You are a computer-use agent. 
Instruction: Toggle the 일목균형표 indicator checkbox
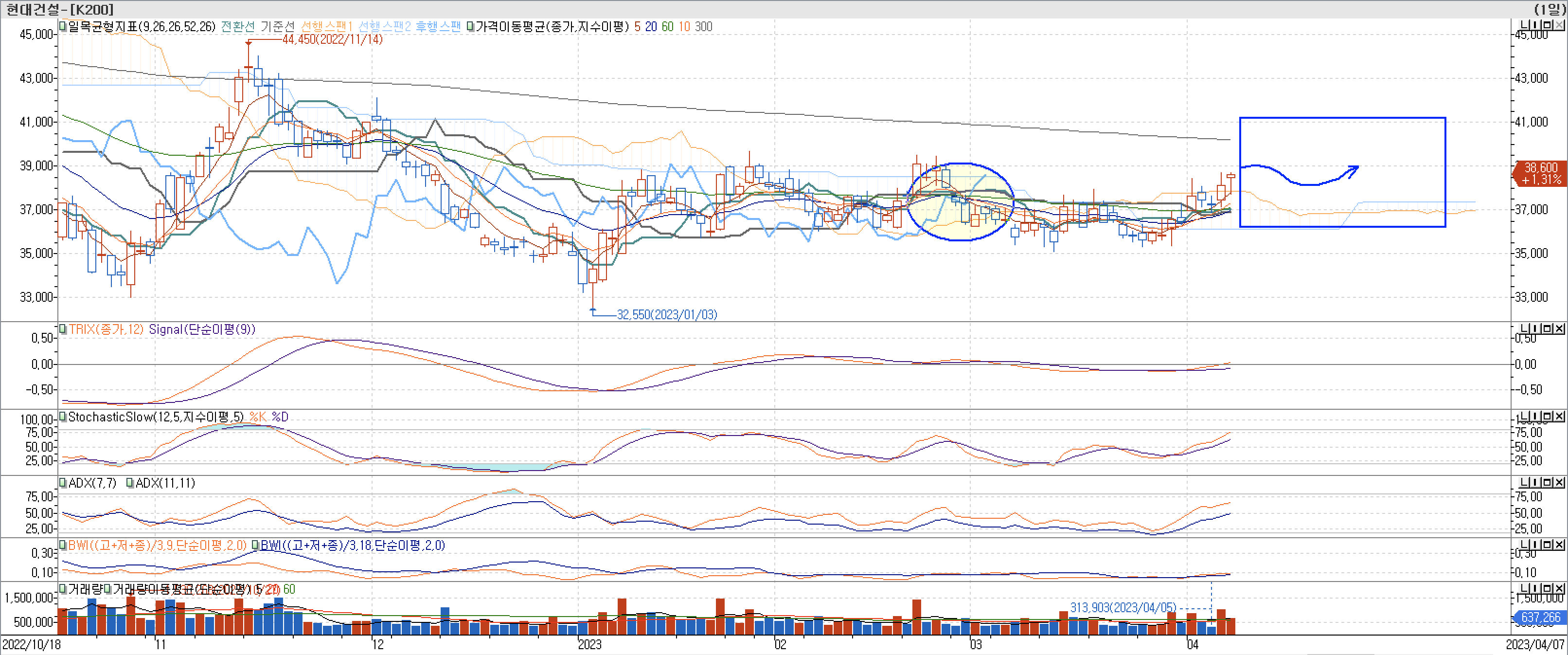(63, 26)
